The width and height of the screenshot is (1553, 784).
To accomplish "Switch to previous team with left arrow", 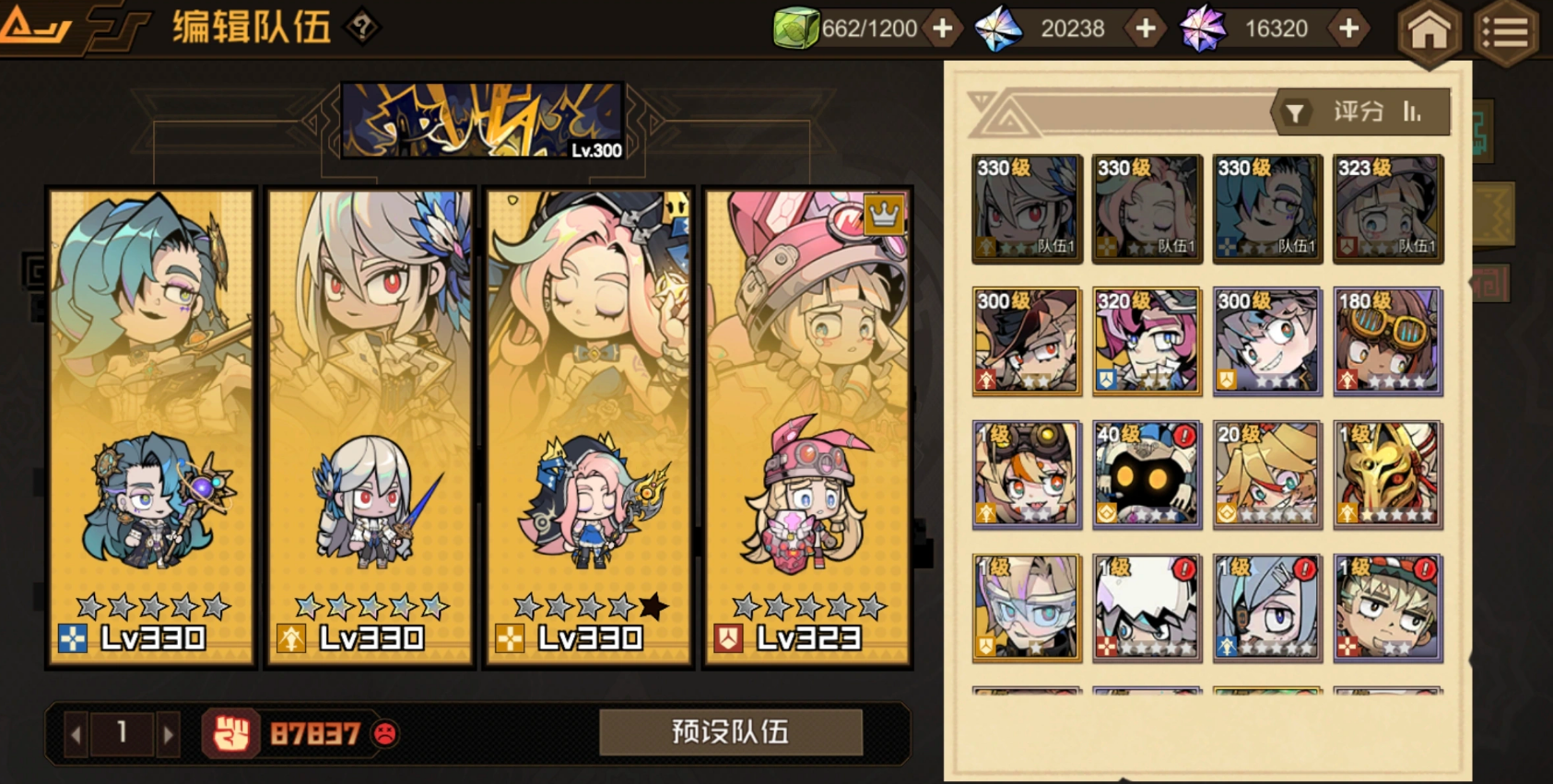I will (76, 734).
